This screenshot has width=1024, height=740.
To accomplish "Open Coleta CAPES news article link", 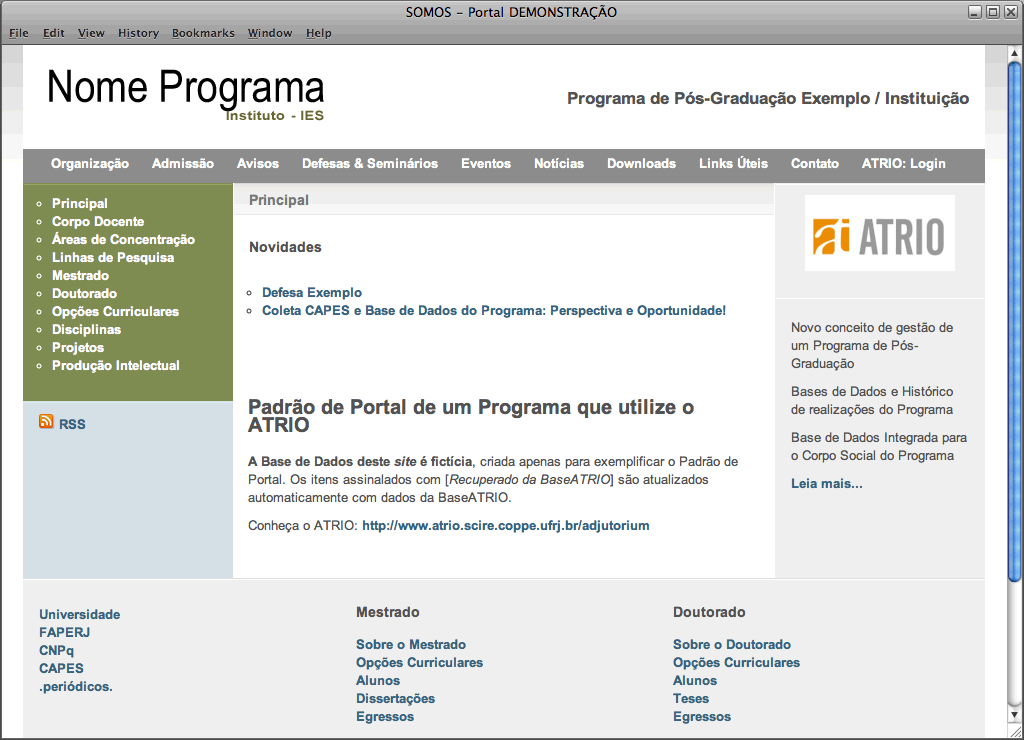I will 494,311.
